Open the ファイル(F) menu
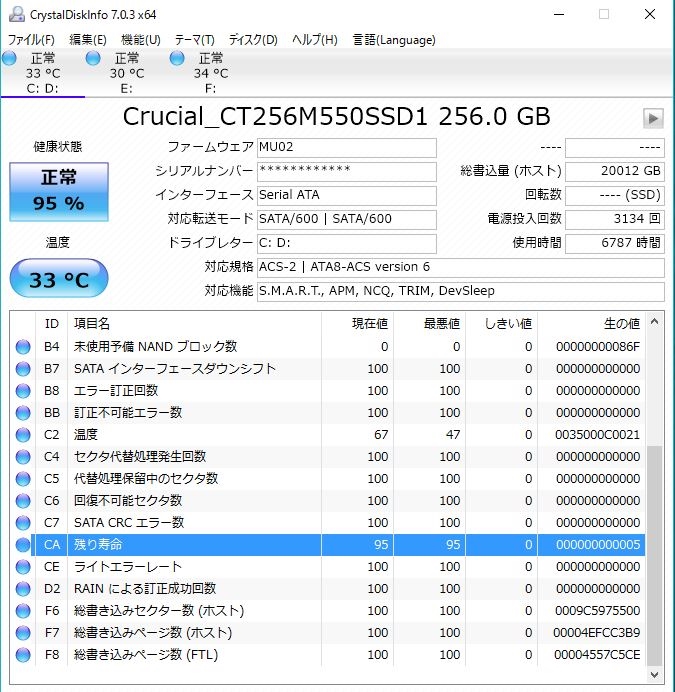Viewport: 675px width, 692px height. click(x=31, y=40)
